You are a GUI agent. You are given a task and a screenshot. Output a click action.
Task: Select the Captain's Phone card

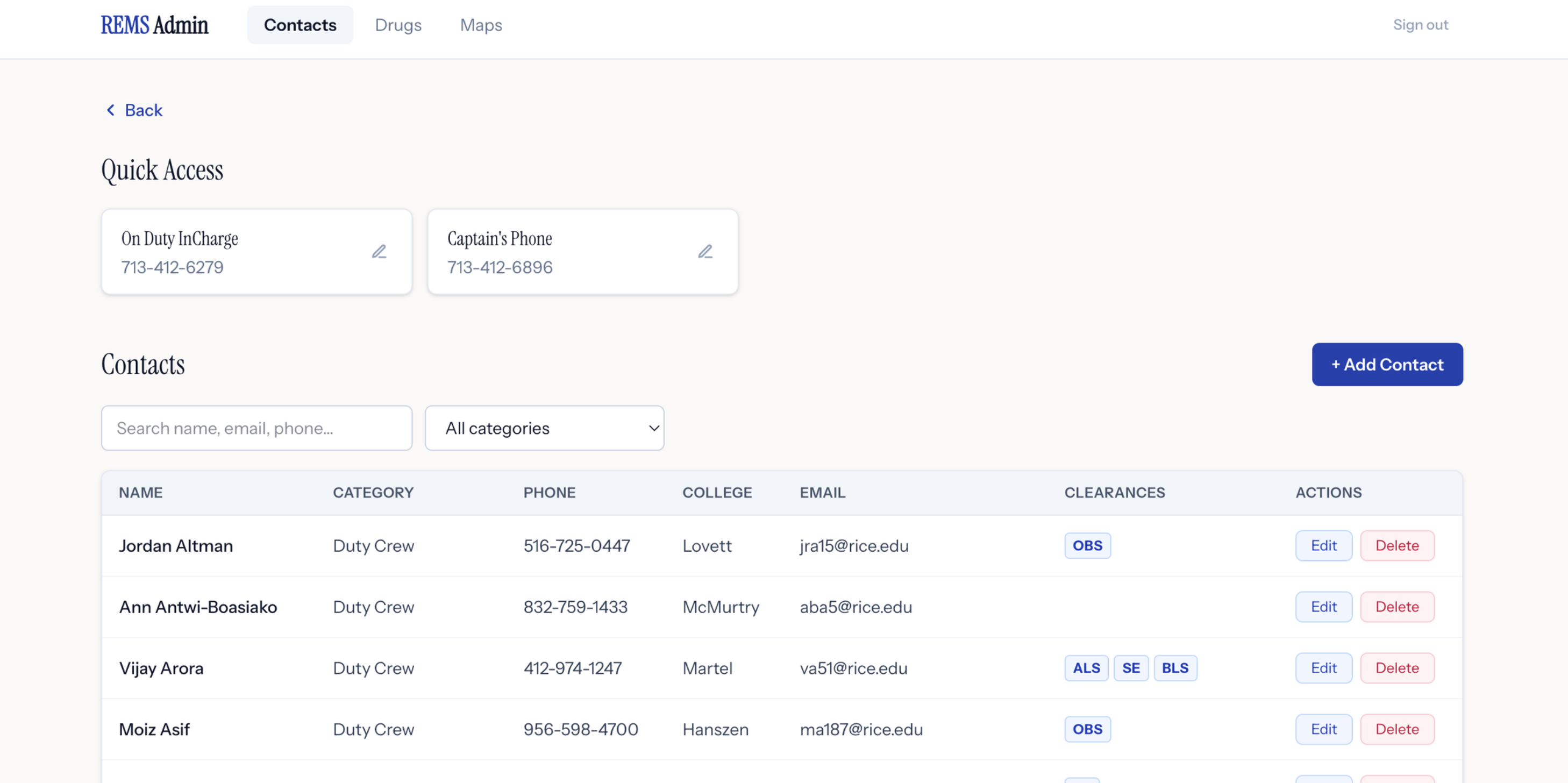[582, 252]
